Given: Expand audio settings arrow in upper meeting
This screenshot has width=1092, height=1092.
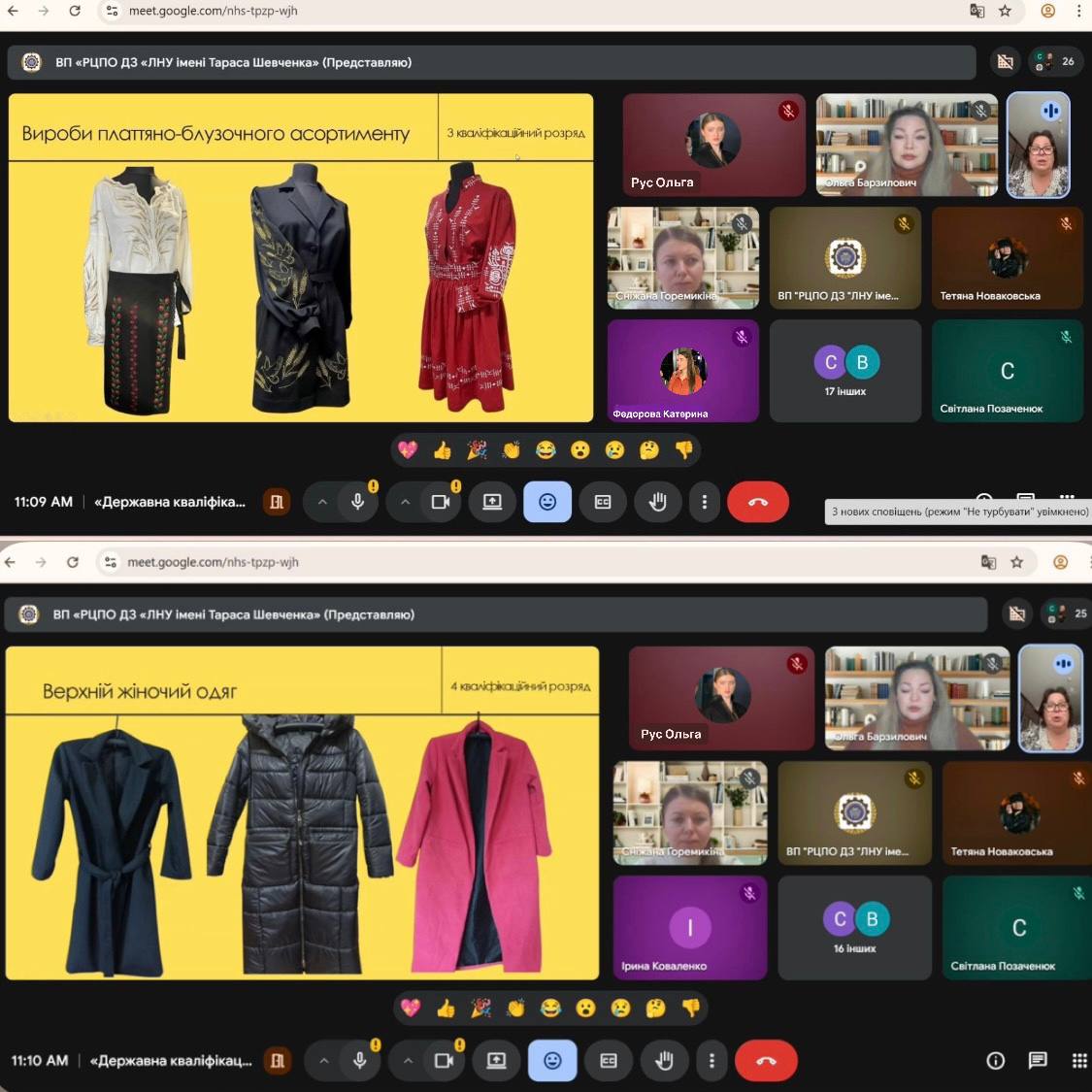Looking at the screenshot, I should [321, 502].
